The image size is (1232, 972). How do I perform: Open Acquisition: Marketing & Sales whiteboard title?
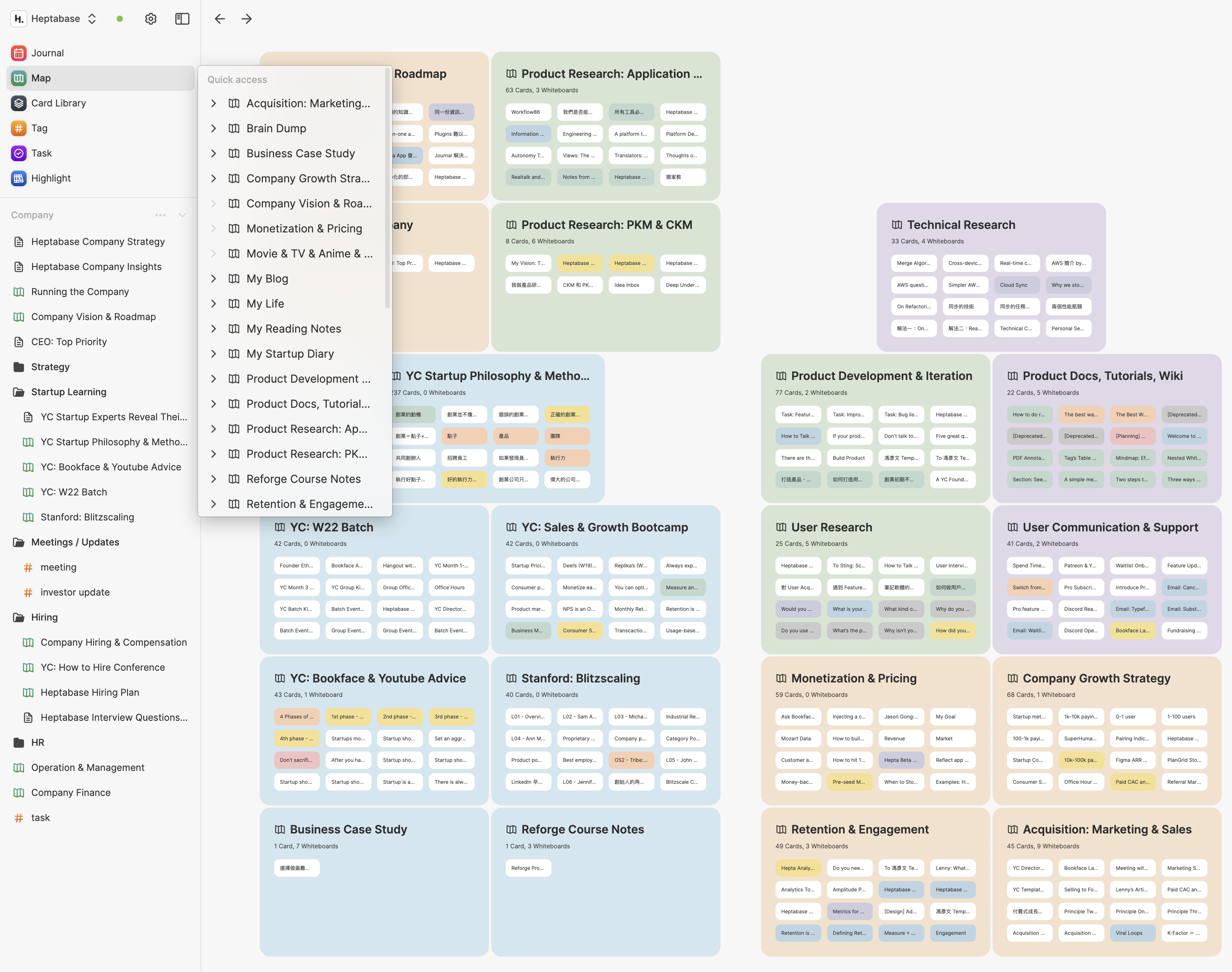[x=1107, y=830]
